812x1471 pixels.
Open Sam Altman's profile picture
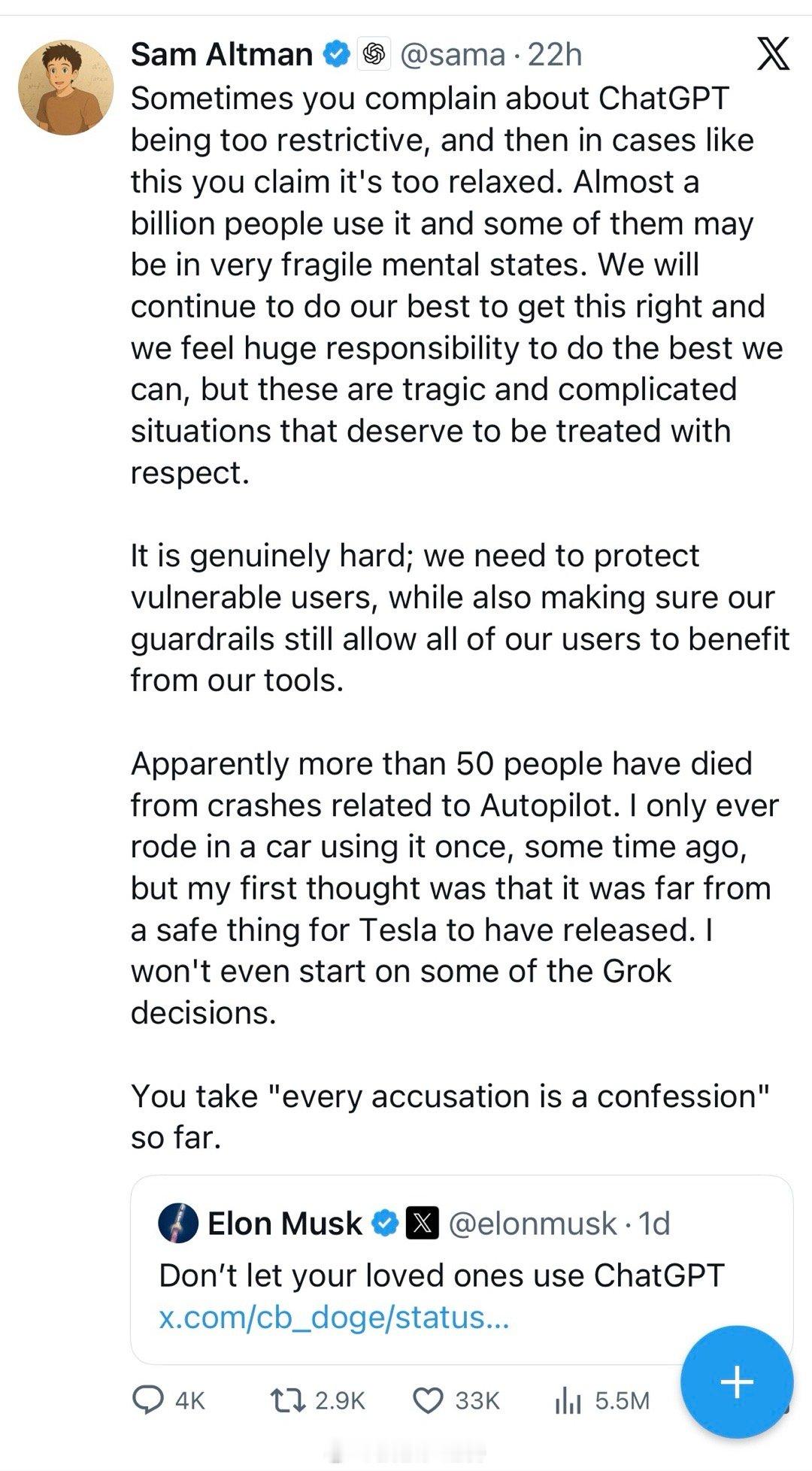(66, 87)
